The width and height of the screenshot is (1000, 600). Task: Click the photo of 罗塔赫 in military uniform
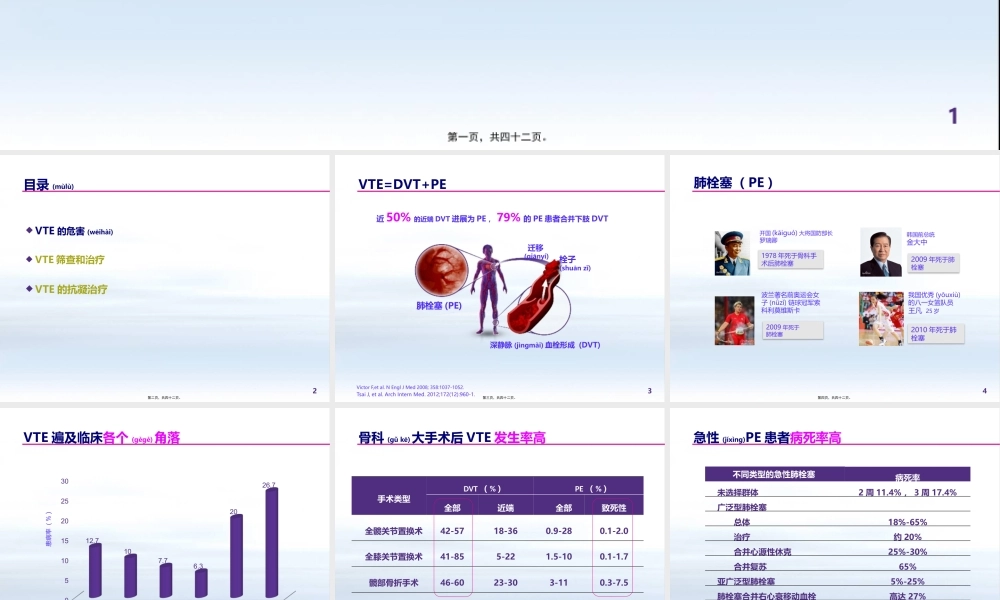pyautogui.click(x=733, y=252)
